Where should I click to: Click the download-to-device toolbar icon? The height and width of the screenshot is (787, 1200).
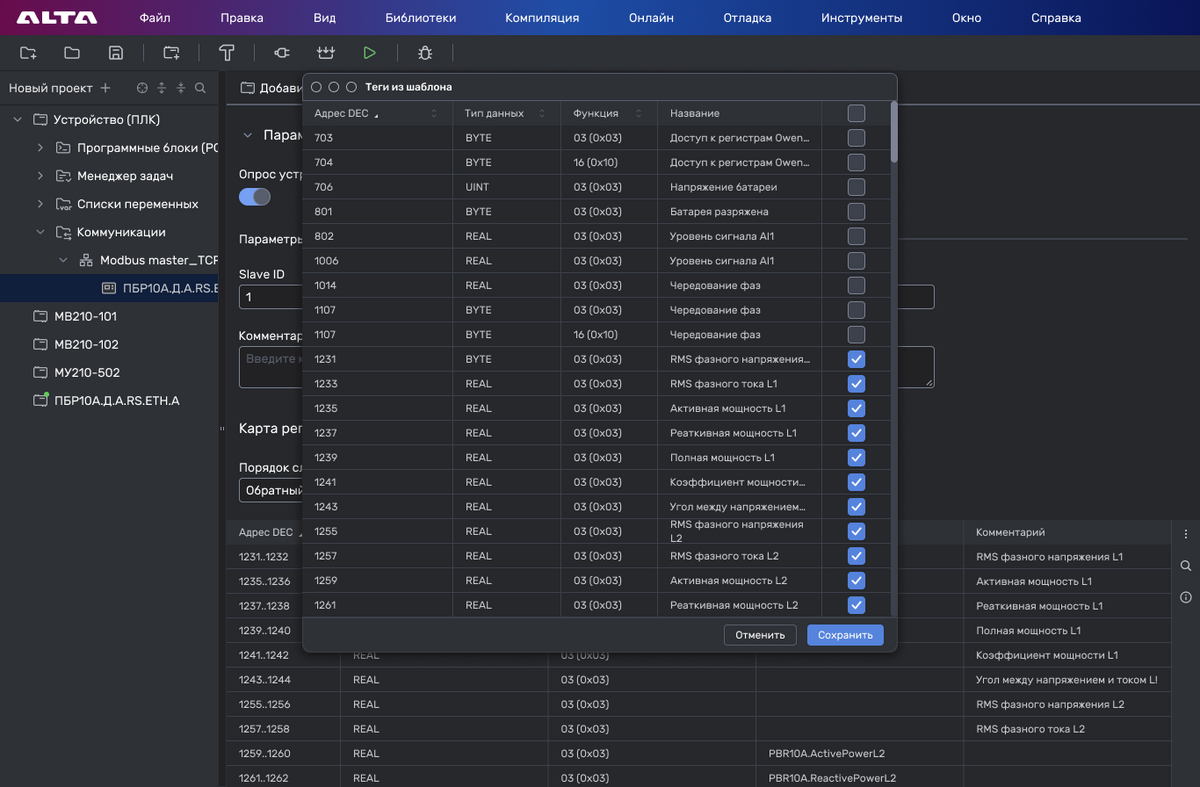click(325, 53)
